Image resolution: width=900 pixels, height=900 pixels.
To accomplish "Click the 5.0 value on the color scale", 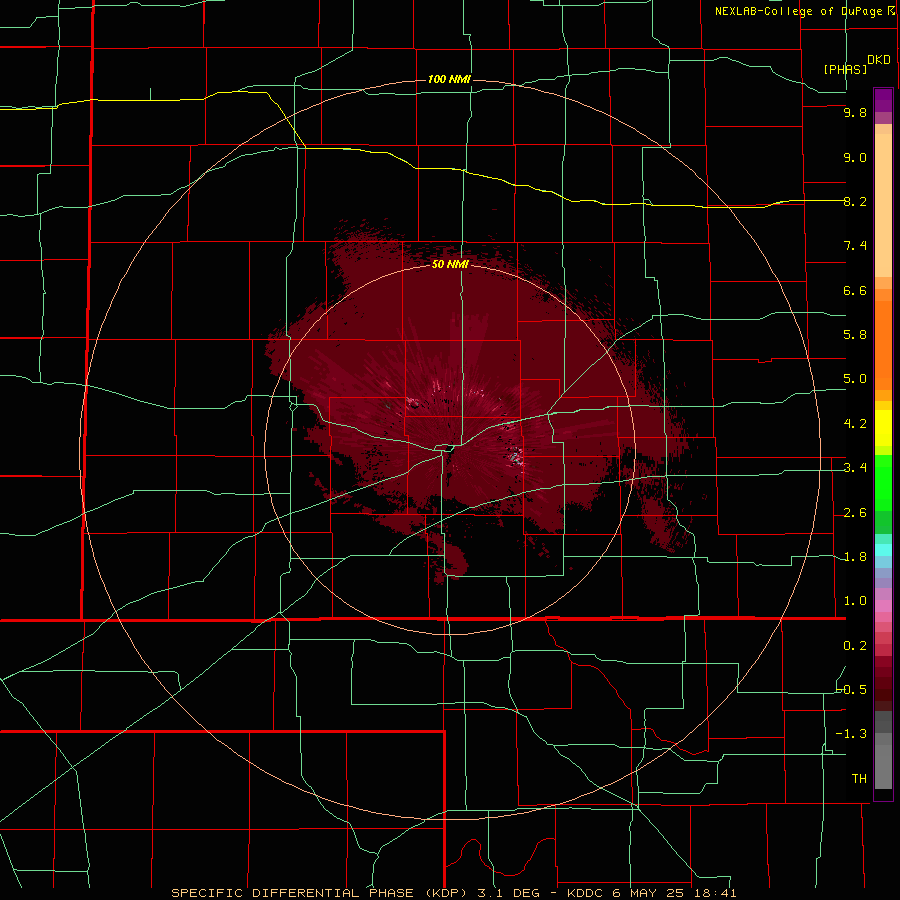I will pyautogui.click(x=855, y=379).
